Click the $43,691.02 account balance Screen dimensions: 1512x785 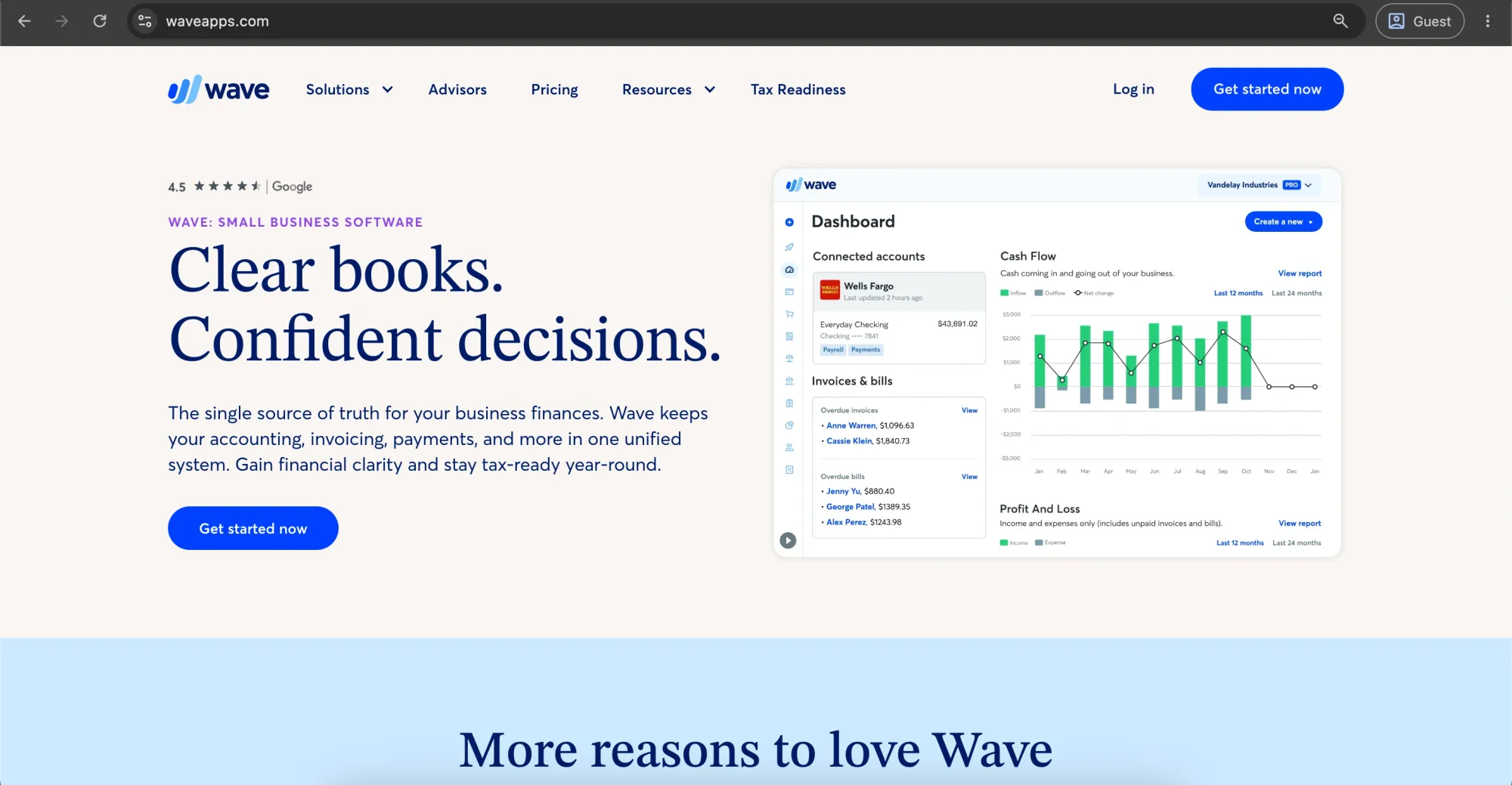coord(957,324)
